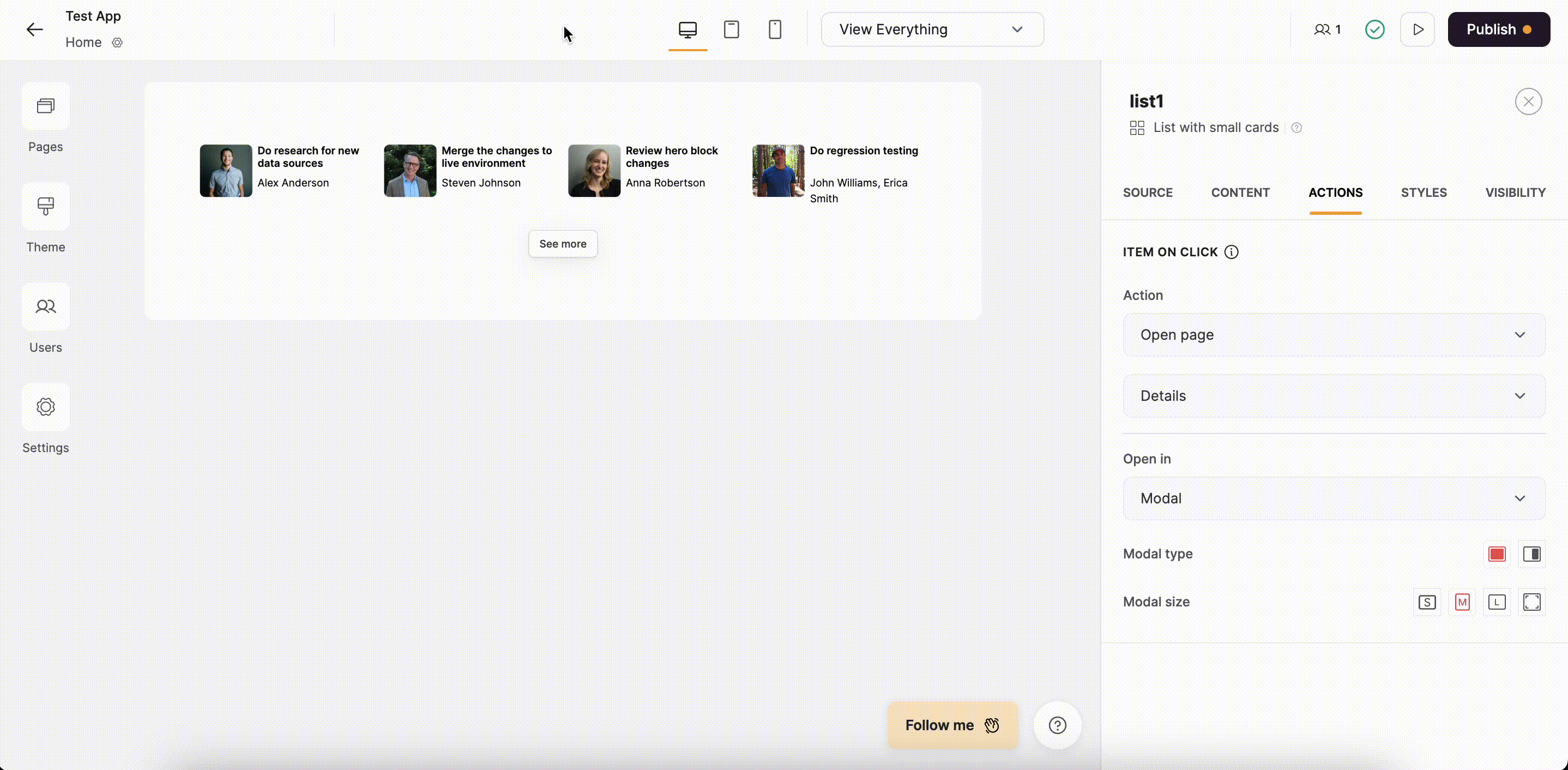Click the See more button
The image size is (1568, 770).
click(x=563, y=243)
